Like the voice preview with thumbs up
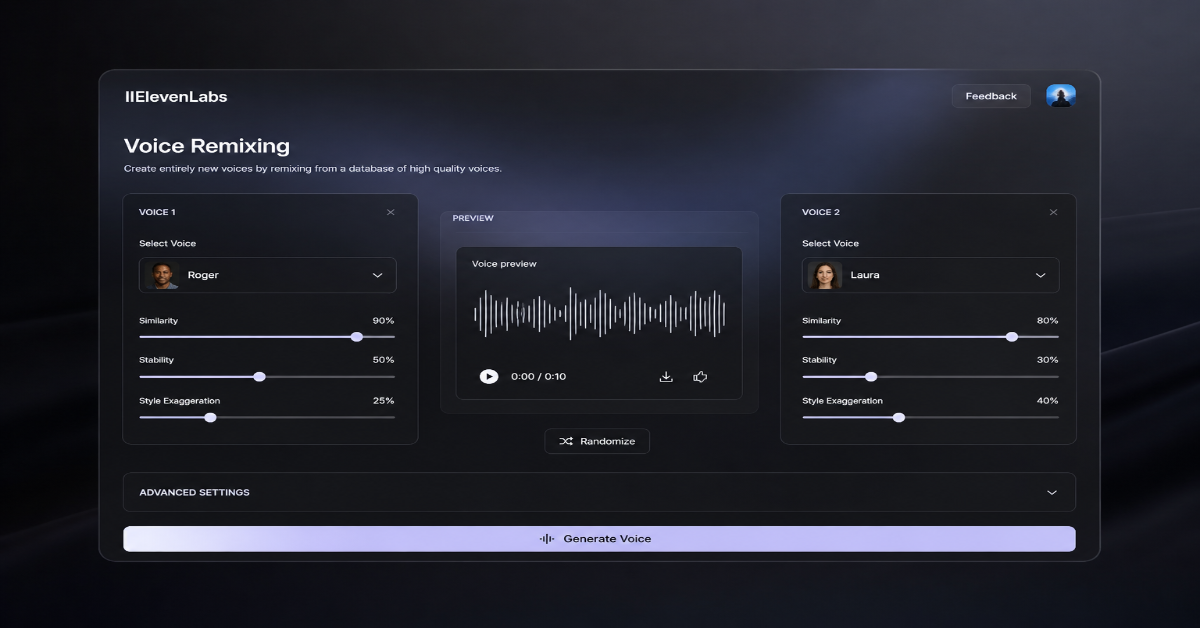Viewport: 1200px width, 628px height. [700, 376]
